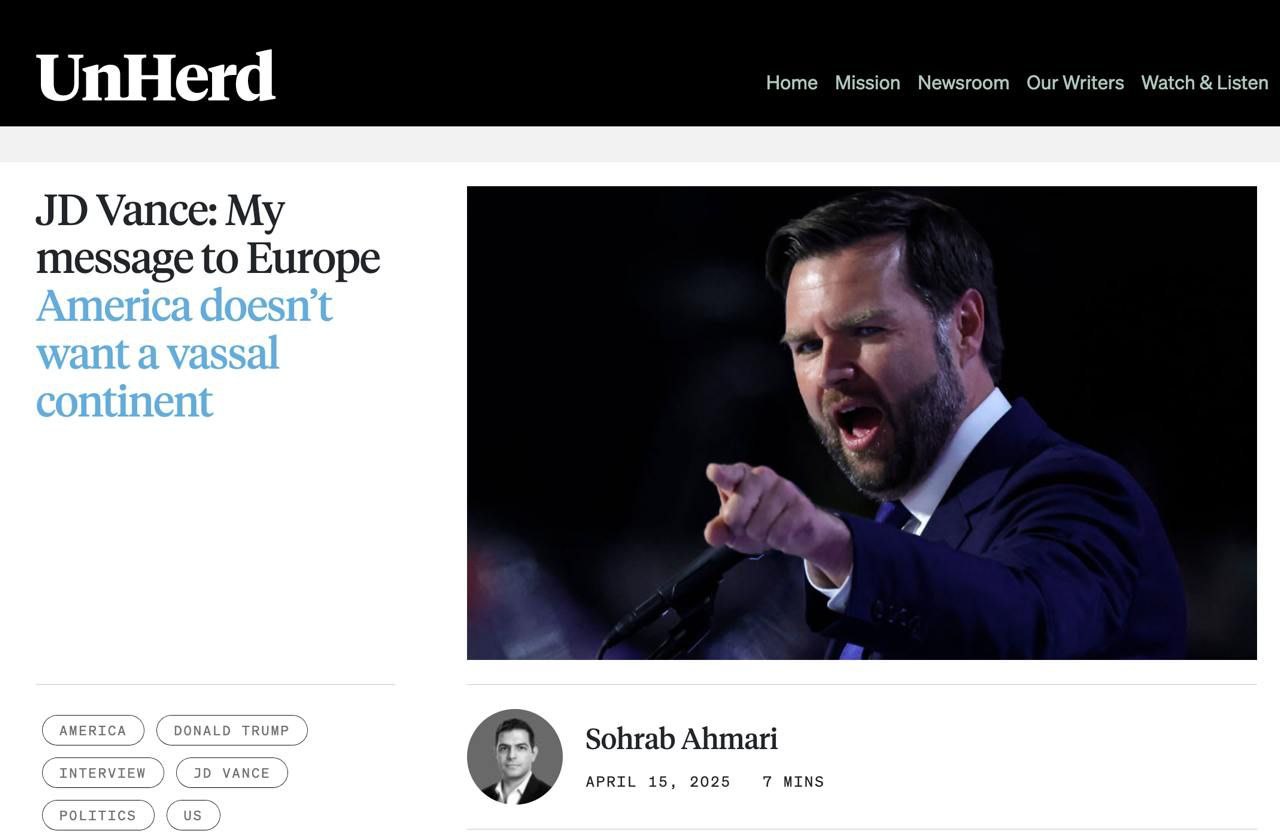
Task: Click the blue subheading about vassal continent
Action: (184, 353)
